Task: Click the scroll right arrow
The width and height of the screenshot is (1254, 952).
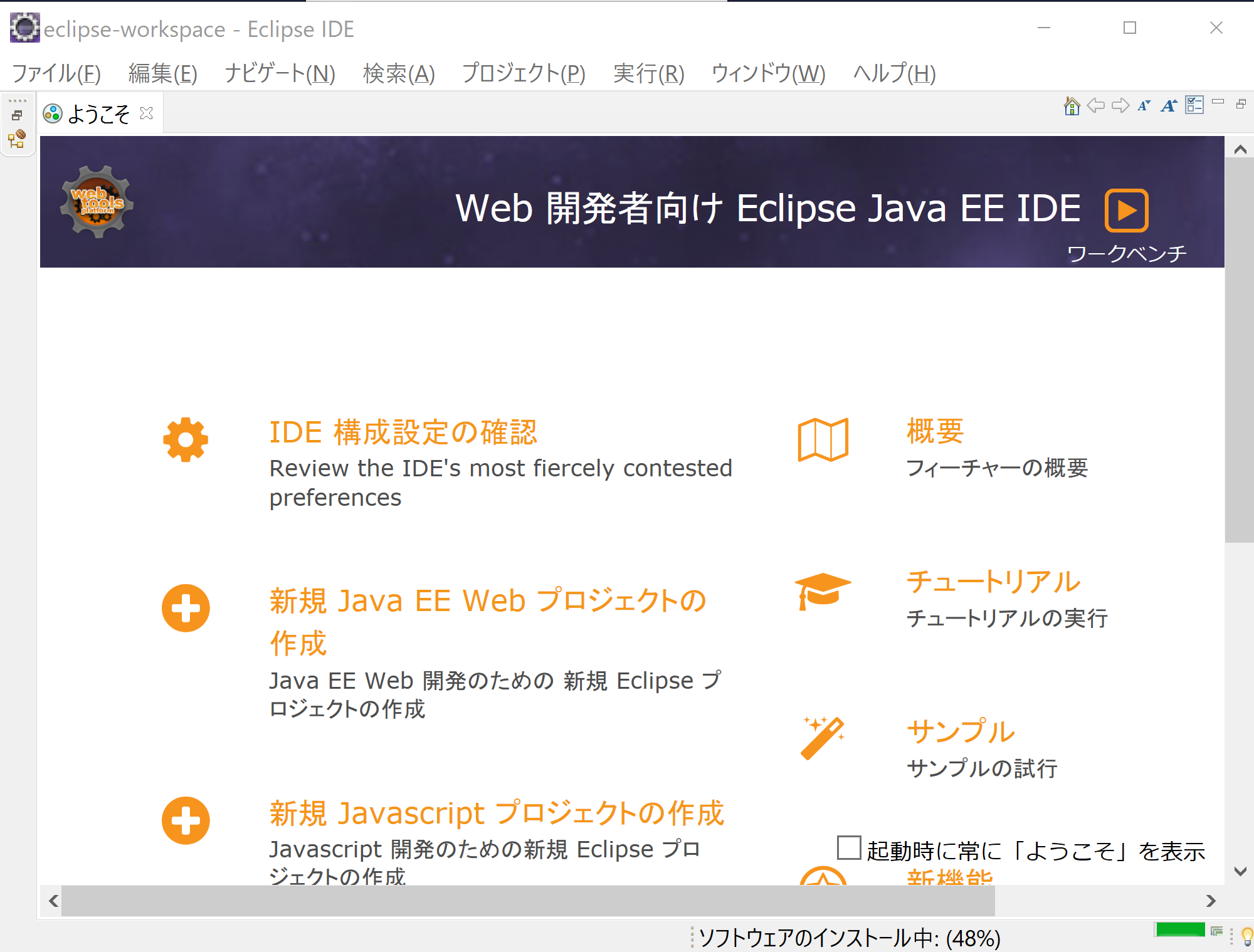Action: [x=1211, y=901]
